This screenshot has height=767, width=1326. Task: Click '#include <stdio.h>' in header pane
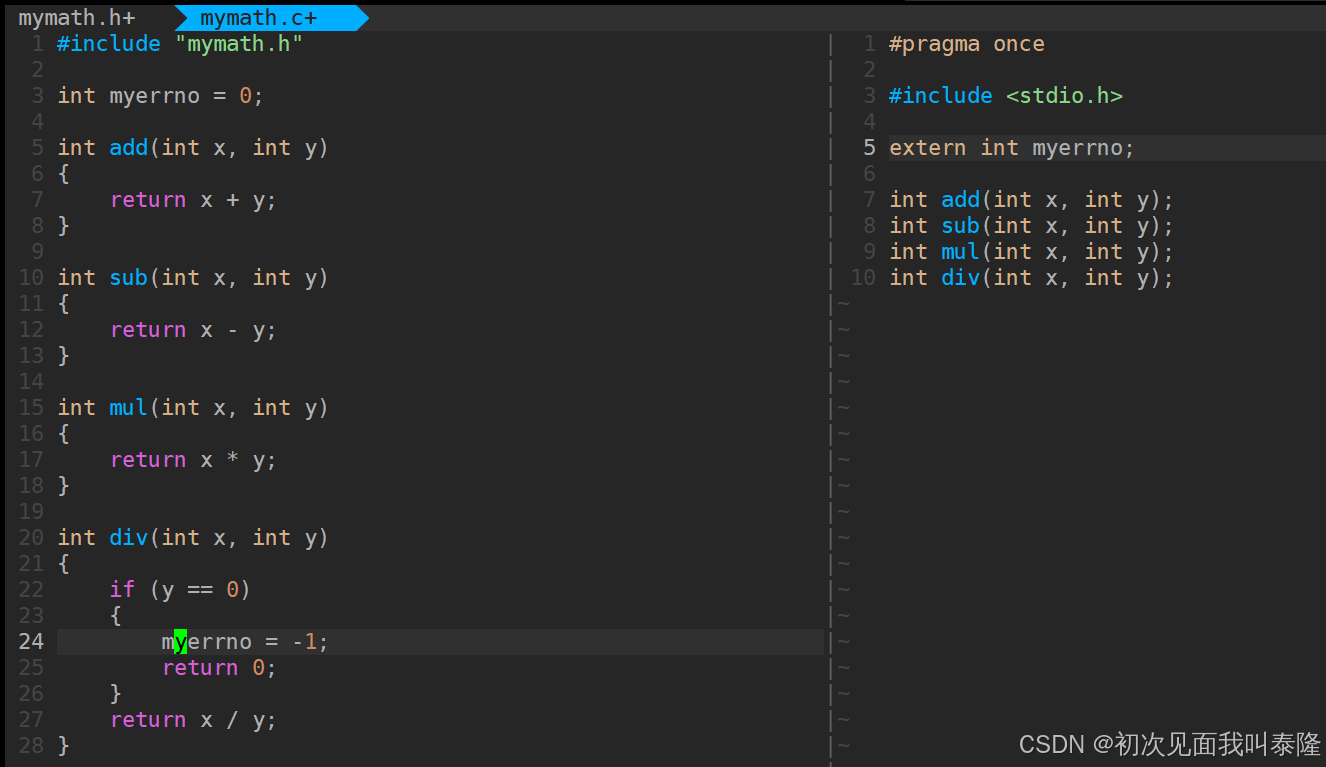click(1006, 96)
